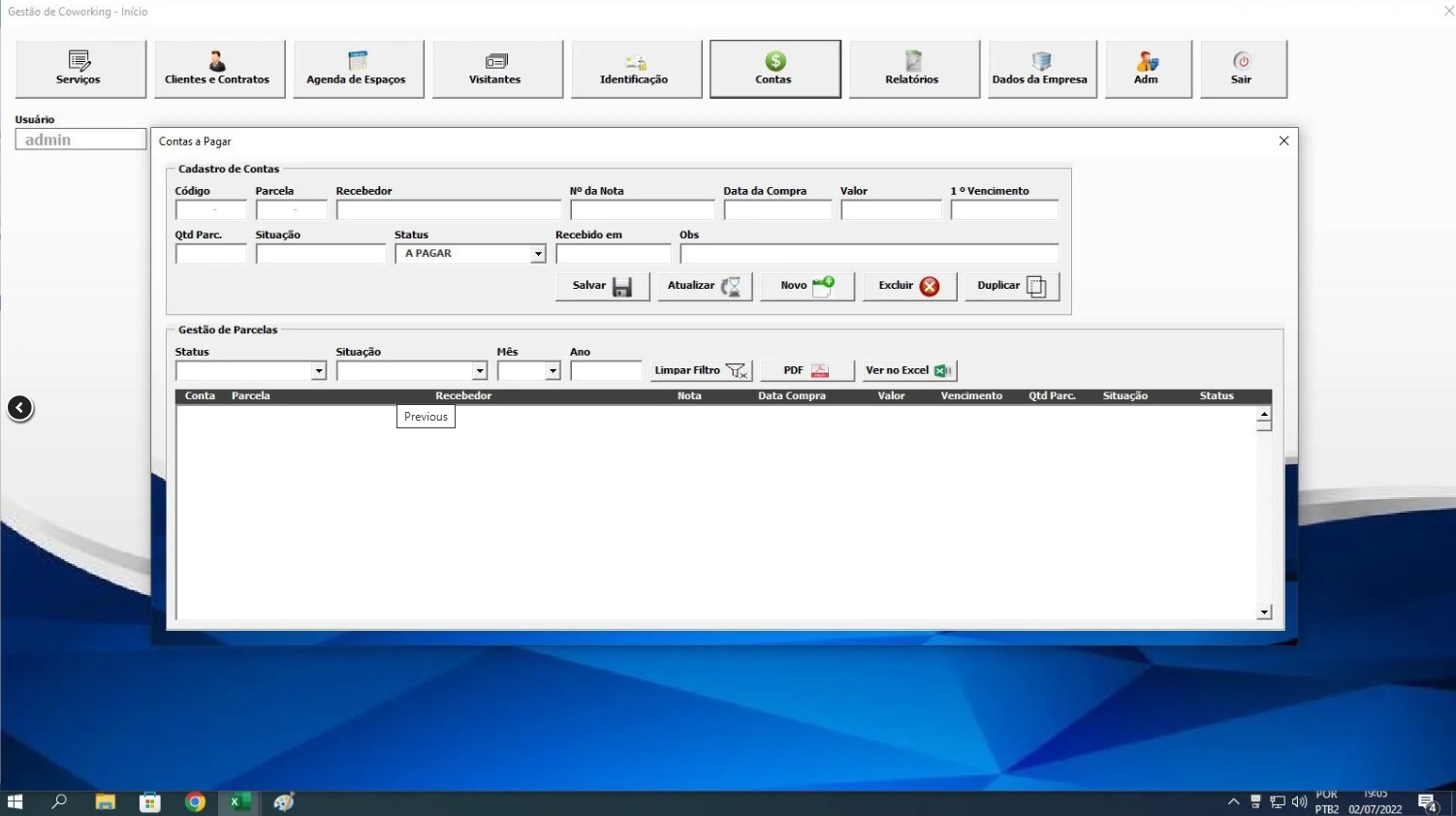Image resolution: width=1456 pixels, height=816 pixels.
Task: Click the Nº da Nota field
Action: (x=643, y=209)
